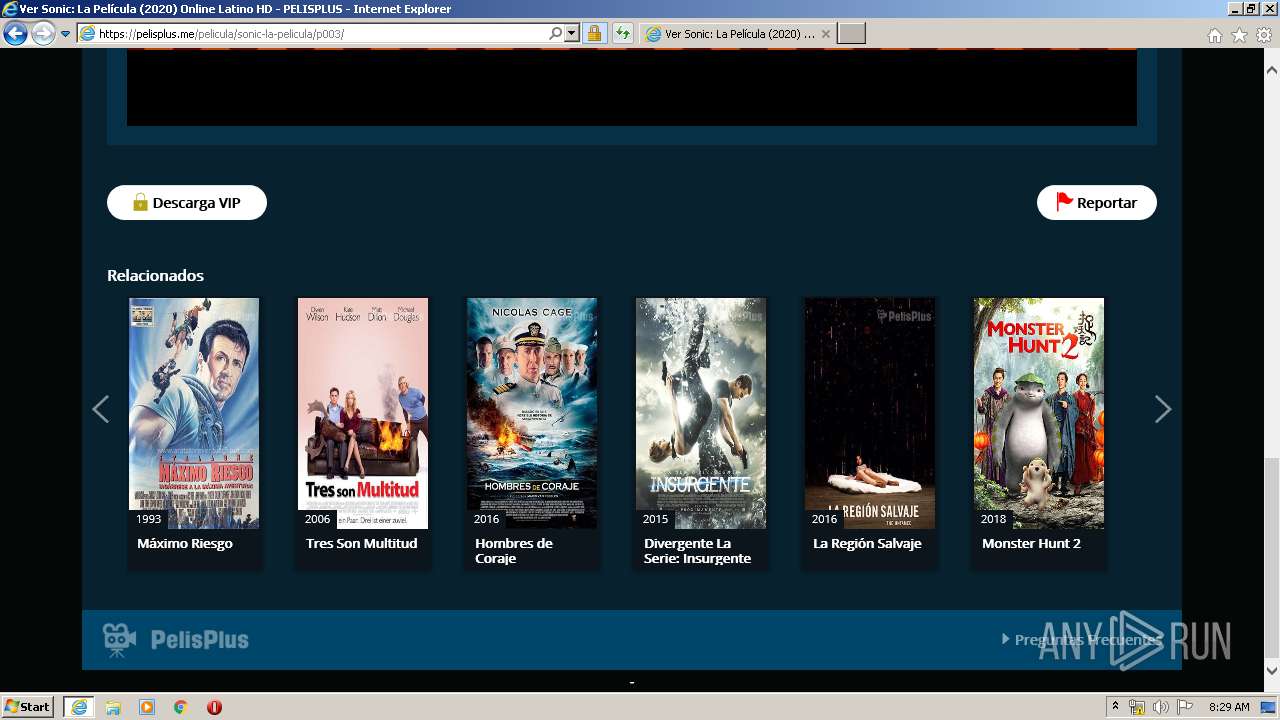1280x720 pixels.
Task: Open the media player taskbar icon
Action: [x=147, y=707]
